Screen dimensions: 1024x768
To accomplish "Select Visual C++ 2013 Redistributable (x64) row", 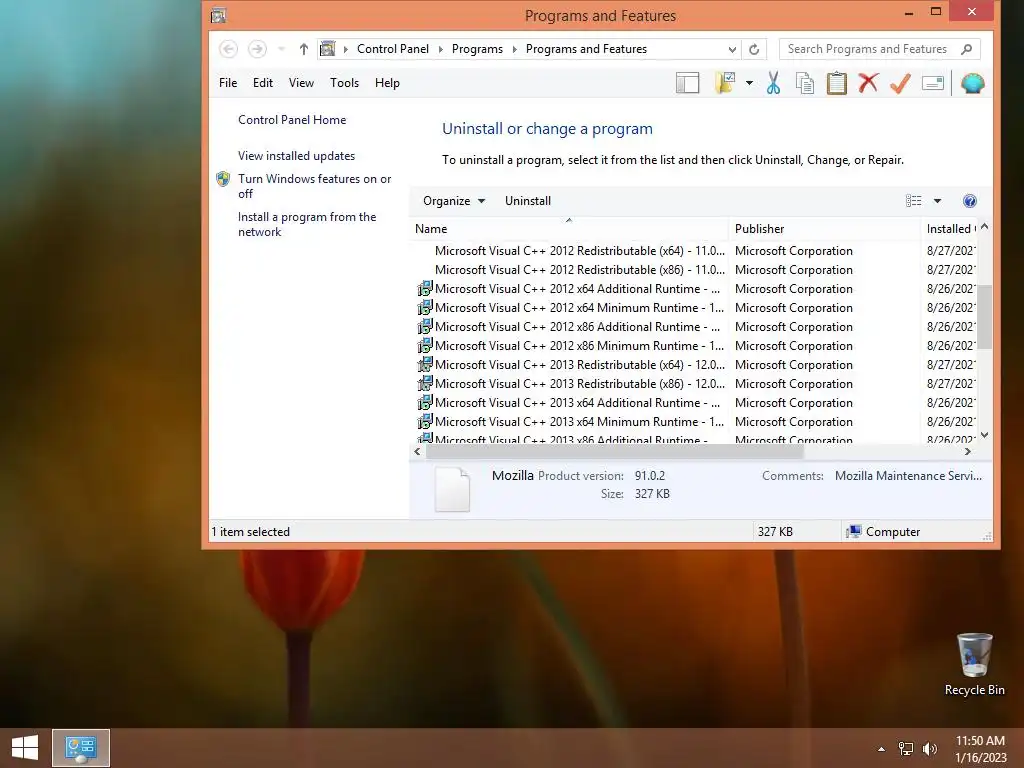I will coord(696,364).
